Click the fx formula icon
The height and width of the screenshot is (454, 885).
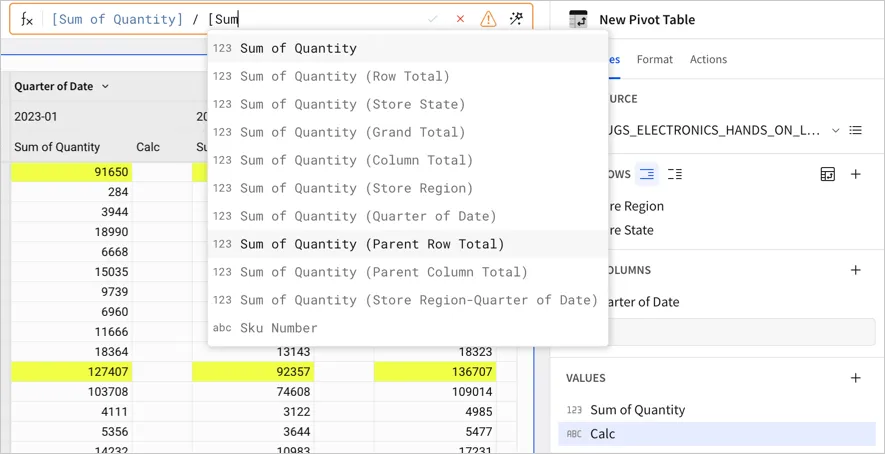(x=27, y=19)
